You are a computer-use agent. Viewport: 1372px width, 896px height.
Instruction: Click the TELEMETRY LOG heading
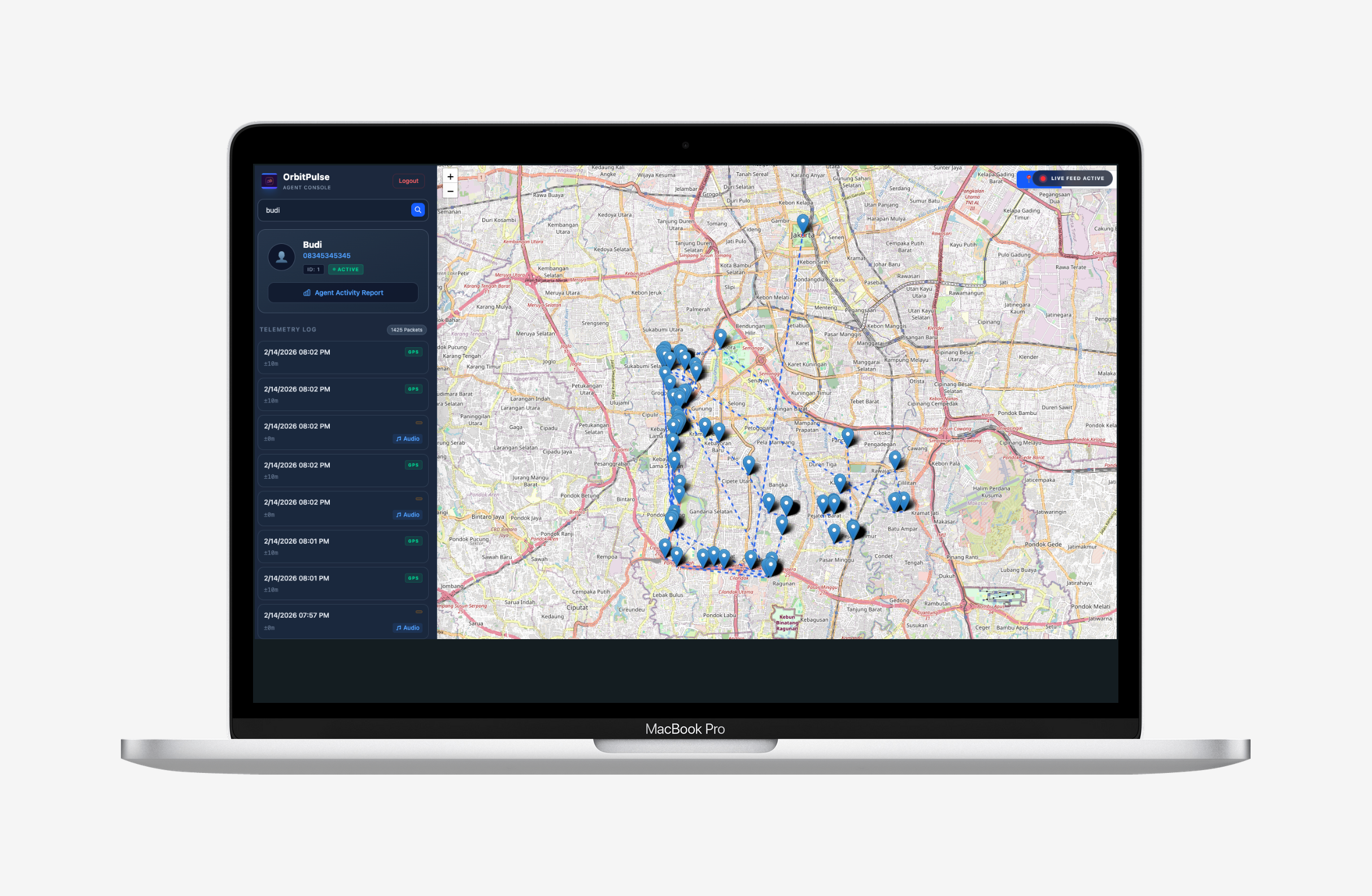[288, 330]
